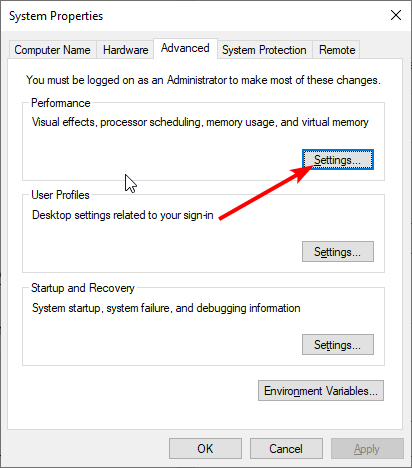The image size is (412, 468).
Task: Open the Hardware tab
Action: tap(125, 50)
